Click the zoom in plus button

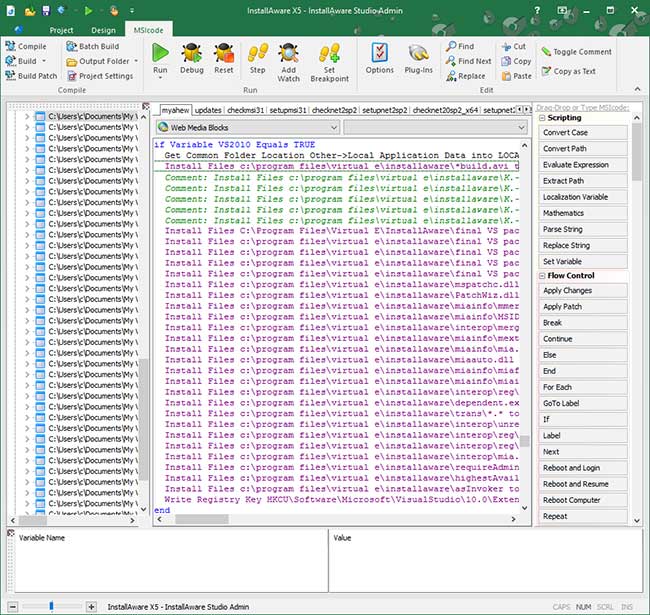click(x=91, y=607)
